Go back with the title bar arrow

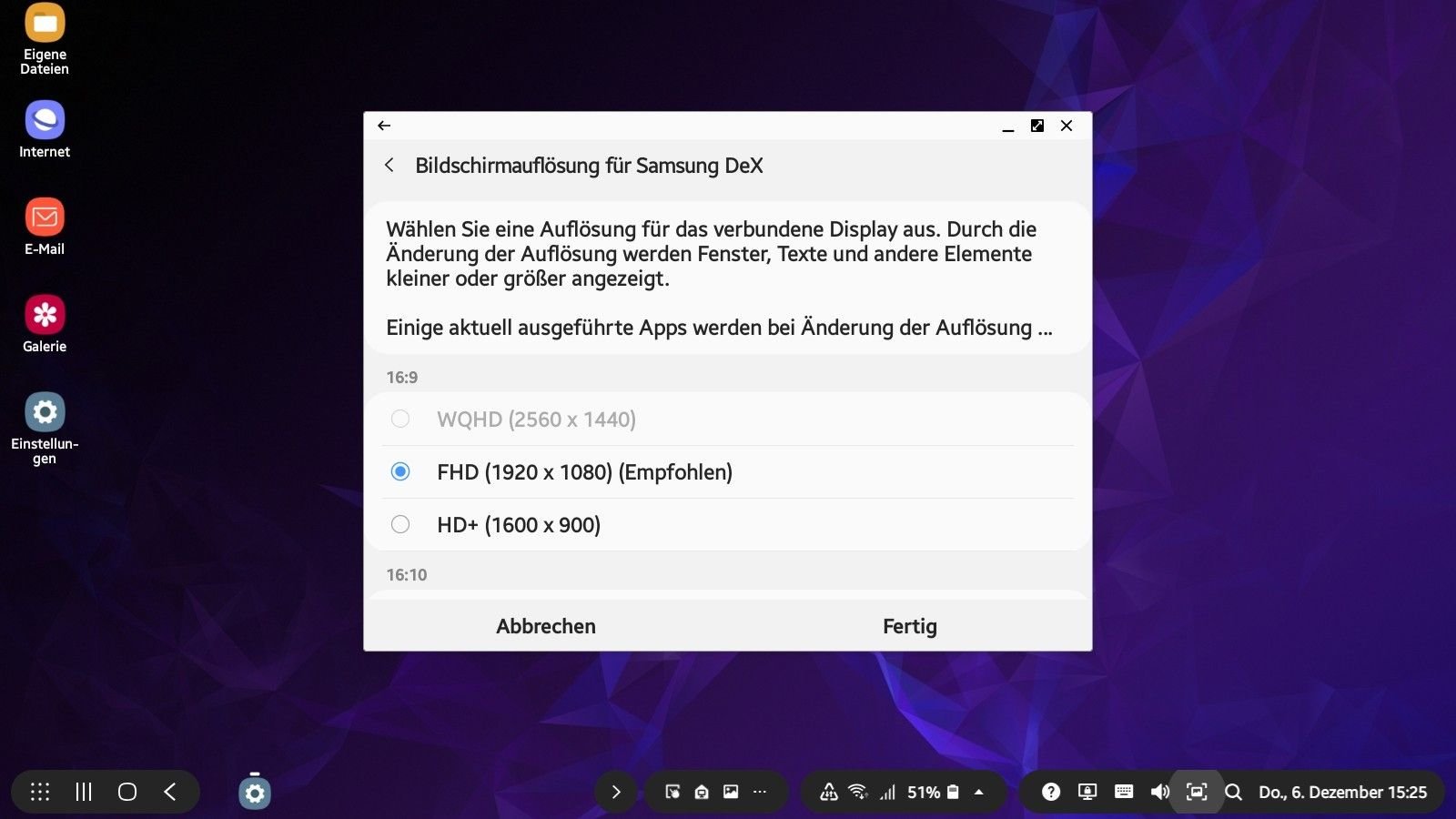384,126
